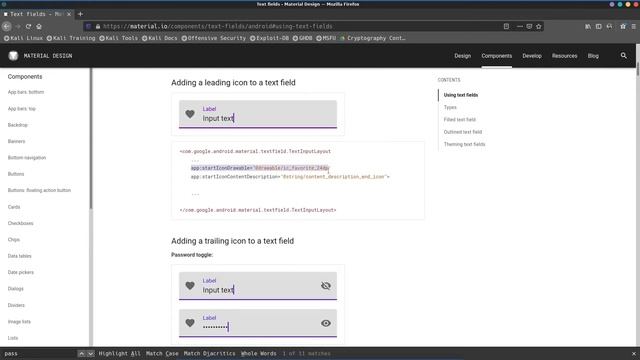Jump to previous find match arrow
640x360 pixels.
[x=82, y=353]
